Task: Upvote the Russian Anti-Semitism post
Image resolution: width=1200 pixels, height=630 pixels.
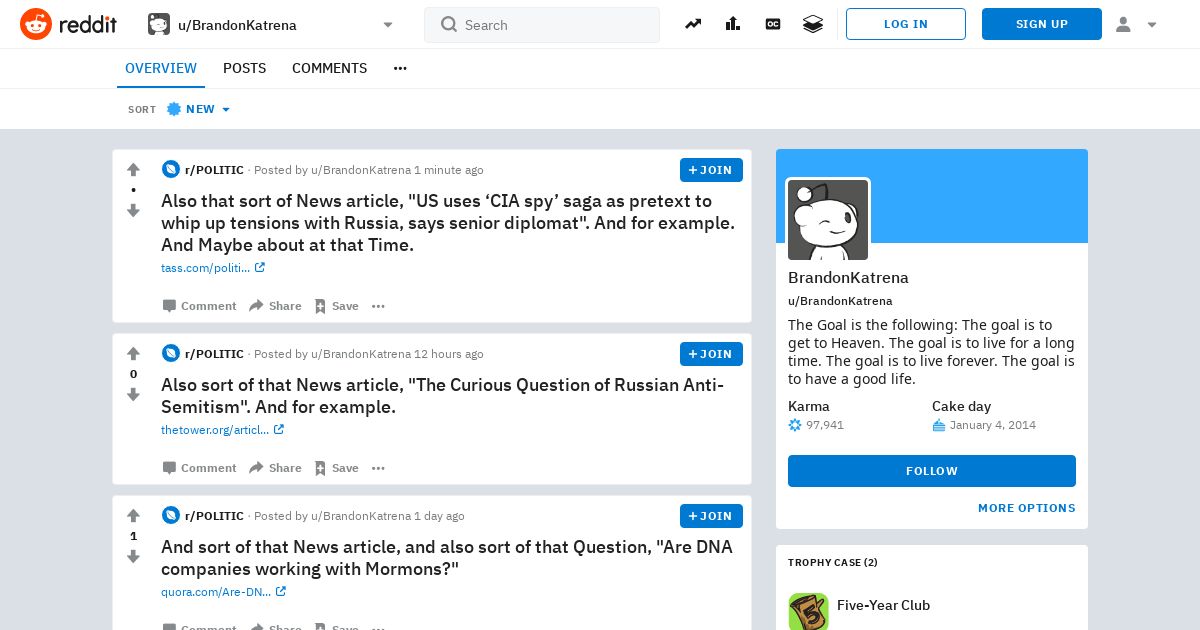Action: point(133,354)
